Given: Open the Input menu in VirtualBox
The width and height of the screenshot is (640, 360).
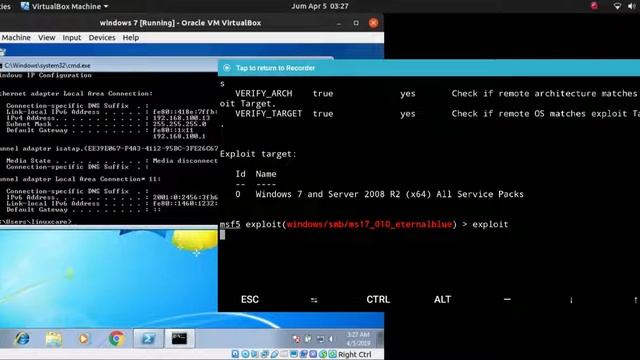Looking at the screenshot, I should (x=71, y=37).
